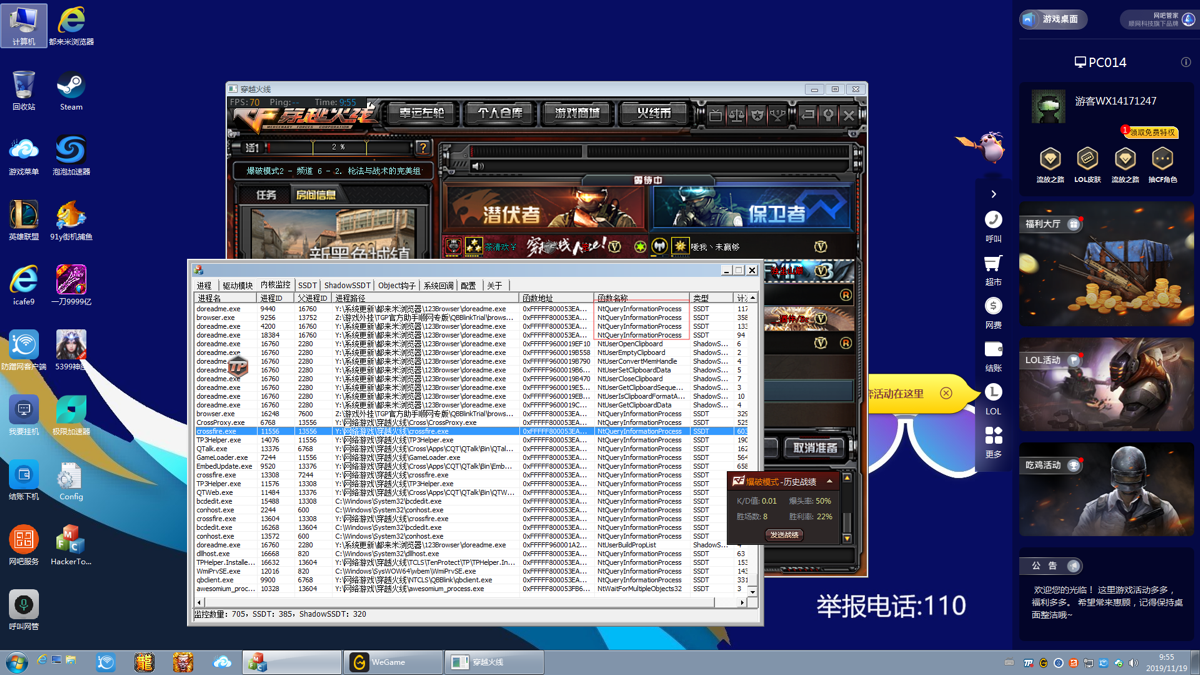Screen dimensions: 1200x675
Task: Click 发送战绩 button
Action: 784,535
